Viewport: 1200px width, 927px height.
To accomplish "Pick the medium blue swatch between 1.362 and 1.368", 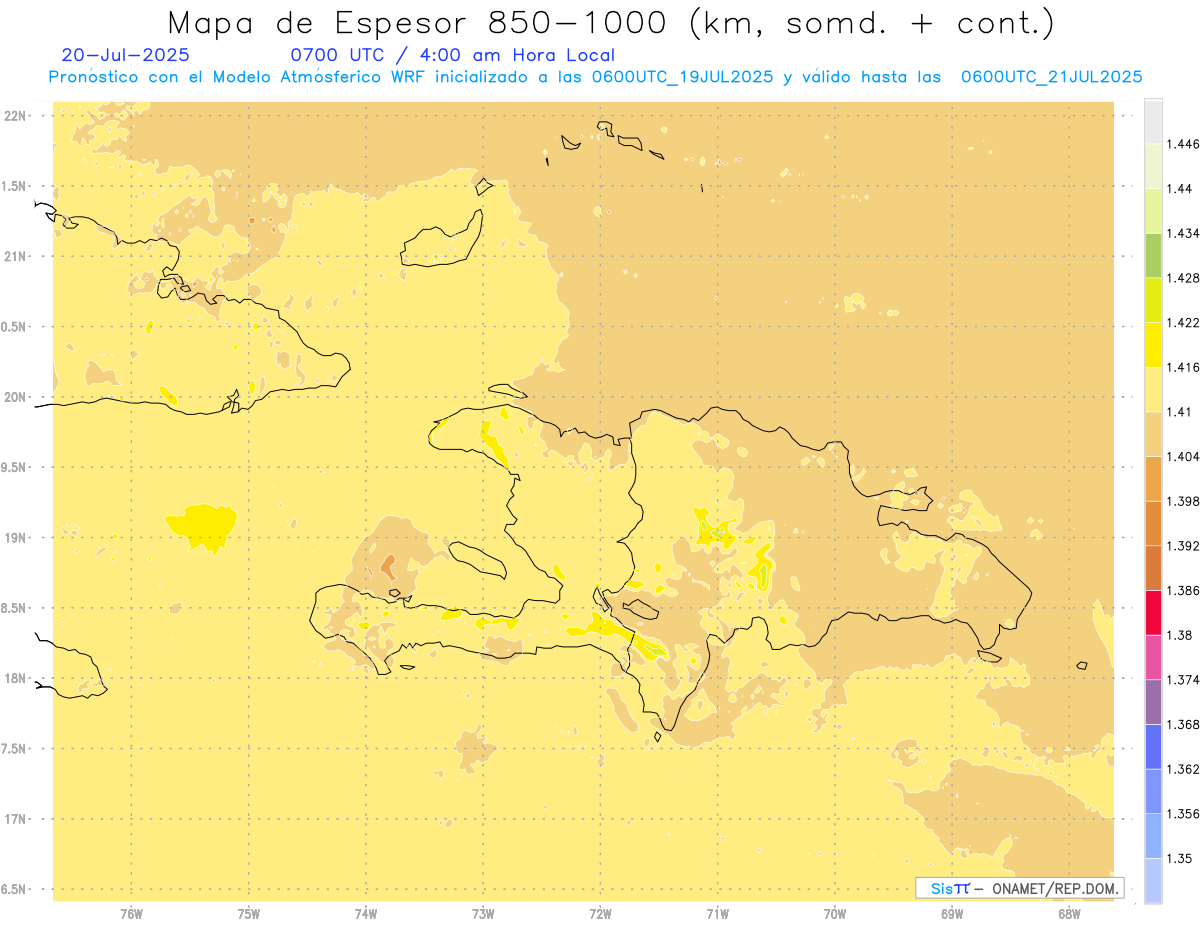I will click(1153, 747).
